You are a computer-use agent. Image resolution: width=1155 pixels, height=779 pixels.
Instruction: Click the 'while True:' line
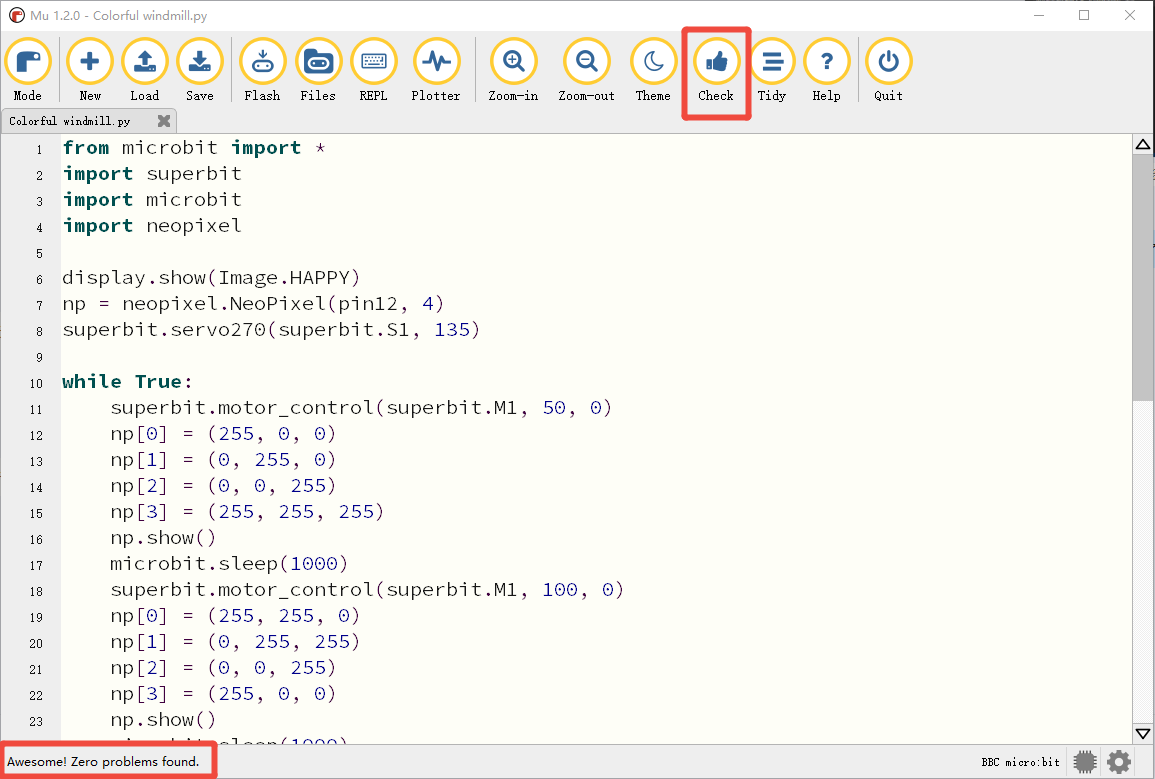coord(127,381)
